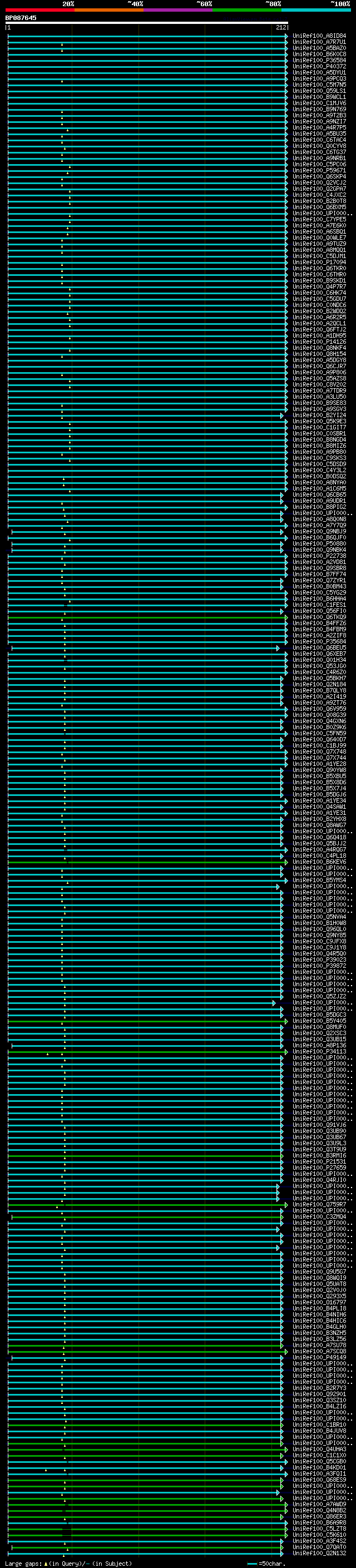Select hit label UniRef100_C1MJV6

coord(319,103)
